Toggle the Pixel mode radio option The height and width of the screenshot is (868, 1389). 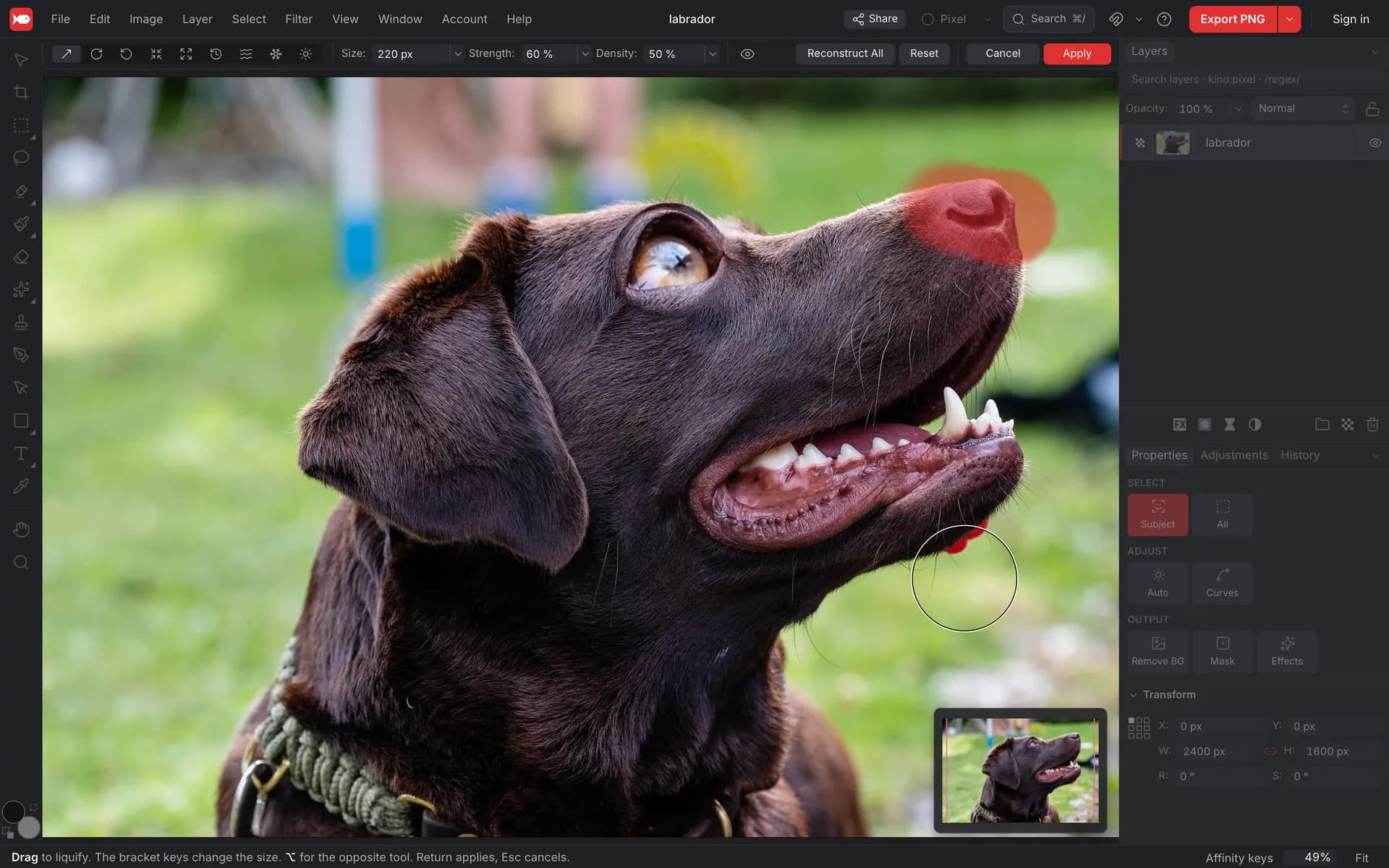(927, 20)
